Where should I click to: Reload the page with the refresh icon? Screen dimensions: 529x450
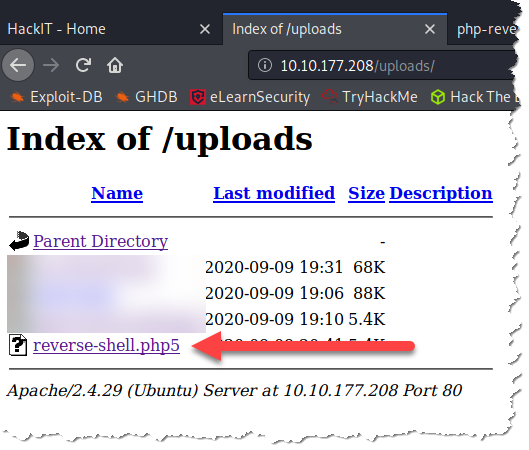tap(83, 65)
